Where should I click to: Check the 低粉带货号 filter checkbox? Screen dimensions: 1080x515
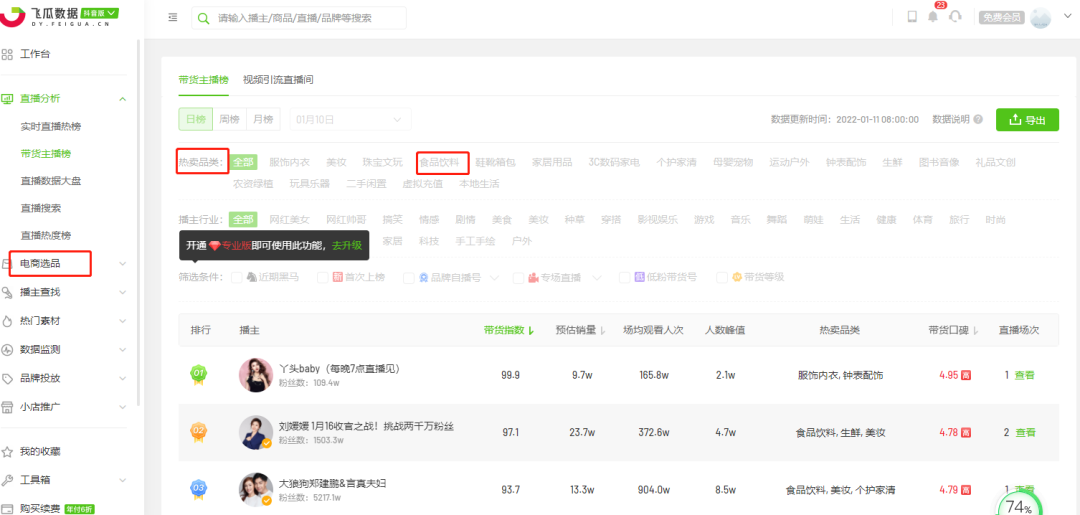(x=624, y=277)
